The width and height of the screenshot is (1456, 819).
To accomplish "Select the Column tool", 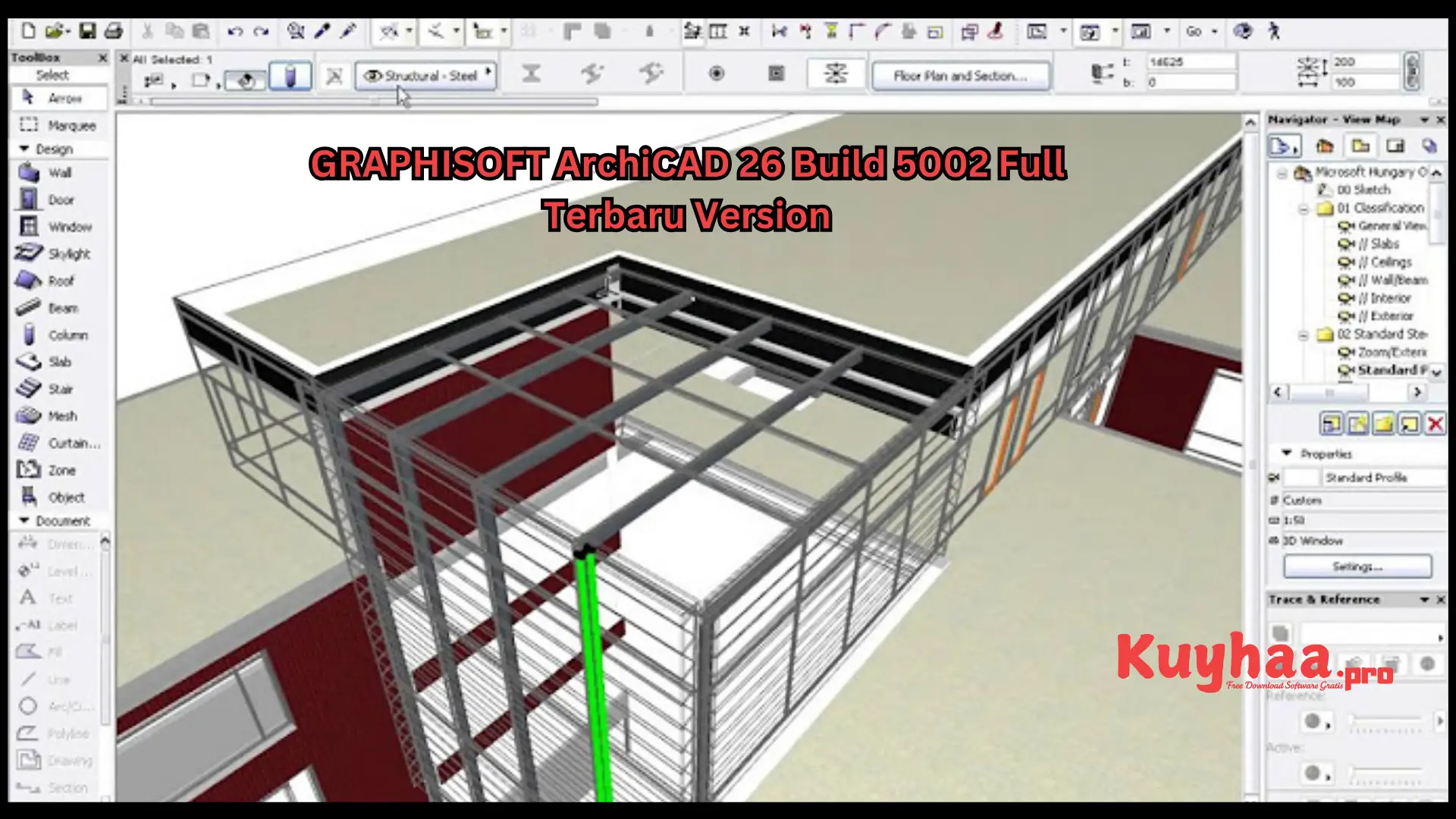I will coord(59,335).
